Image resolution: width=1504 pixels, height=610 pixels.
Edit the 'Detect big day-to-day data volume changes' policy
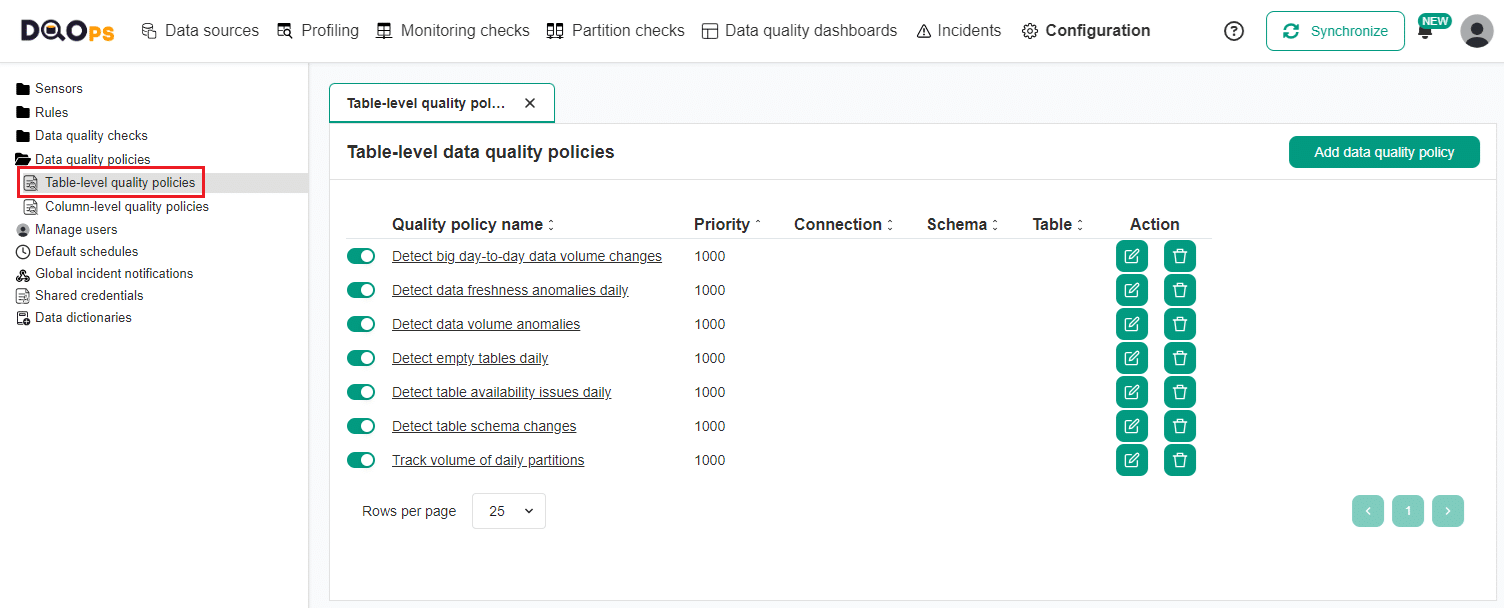[x=1132, y=256]
